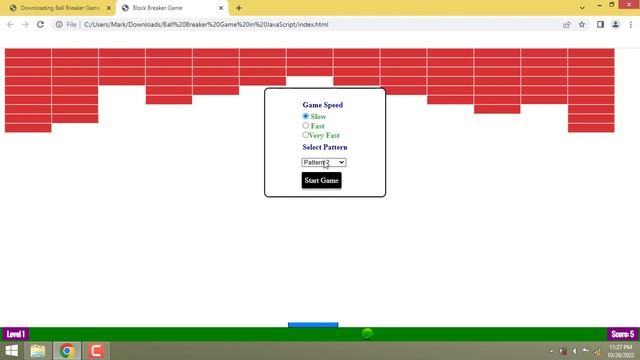
Task: Click the Score: 5 label
Action: 622,334
